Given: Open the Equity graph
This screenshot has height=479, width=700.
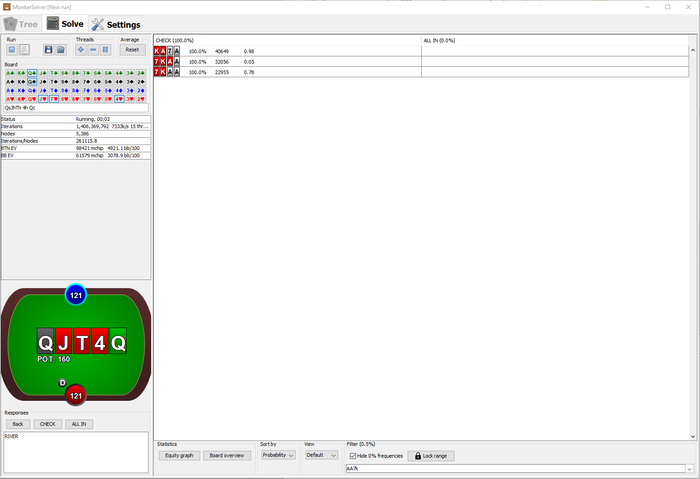Looking at the screenshot, I should 179,455.
